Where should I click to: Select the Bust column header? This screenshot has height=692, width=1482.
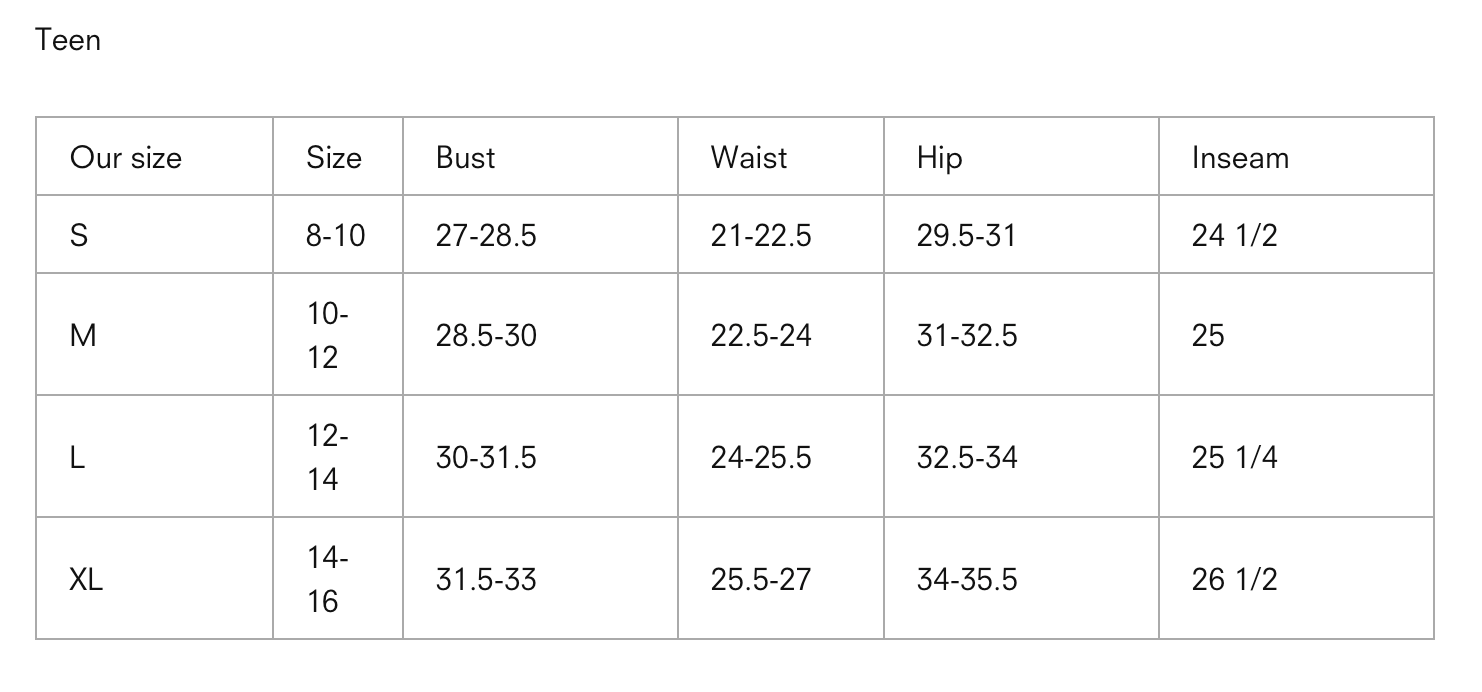(465, 158)
